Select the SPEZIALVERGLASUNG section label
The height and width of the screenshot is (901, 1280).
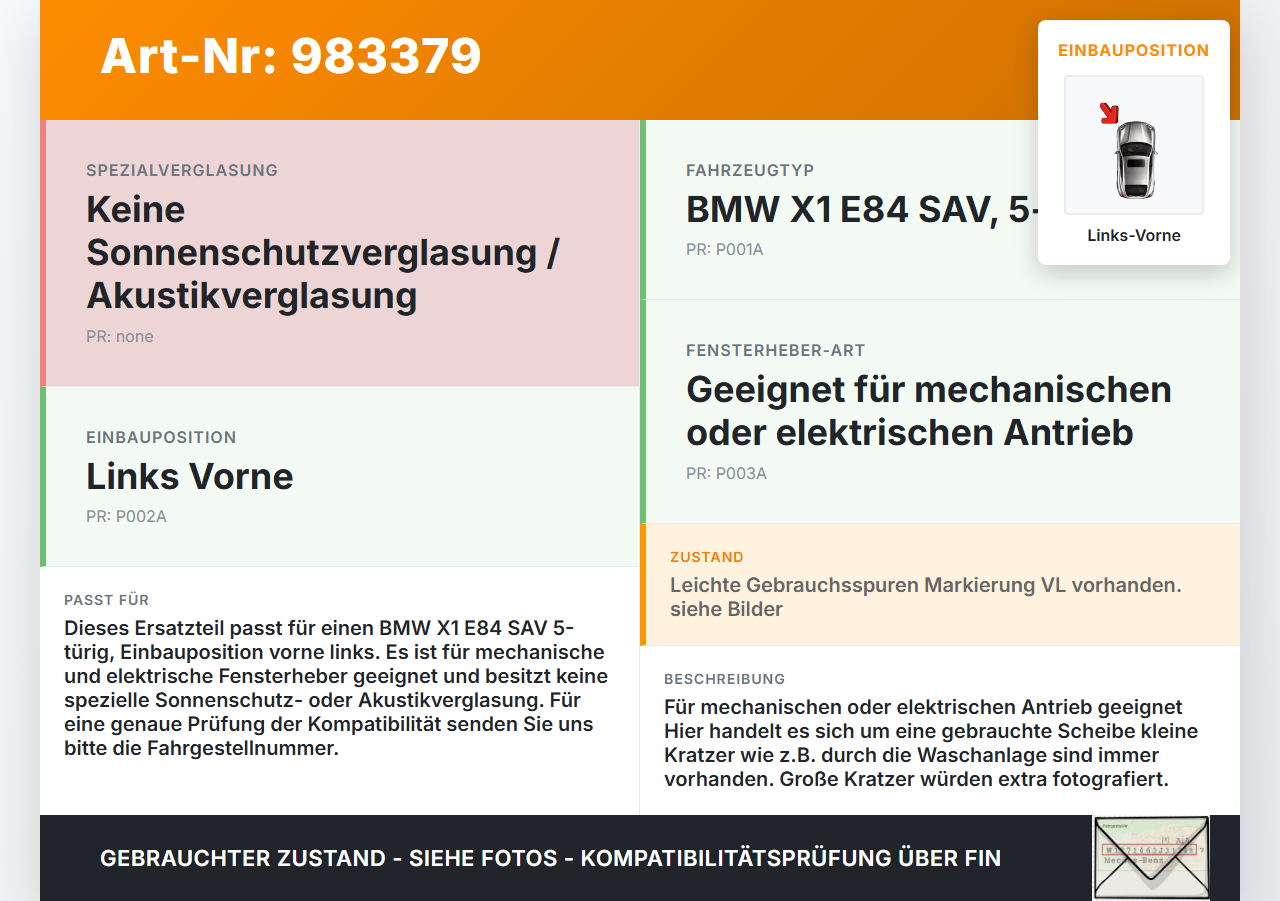pyautogui.click(x=181, y=170)
